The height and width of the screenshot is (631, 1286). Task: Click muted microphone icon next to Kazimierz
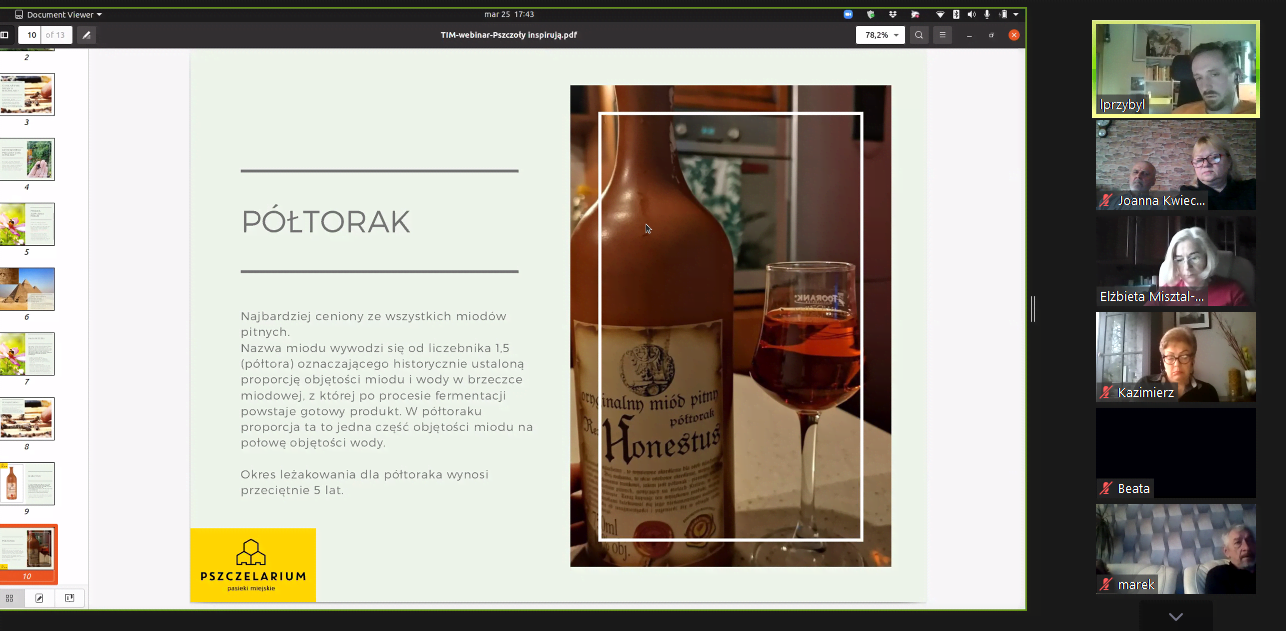click(x=1106, y=392)
